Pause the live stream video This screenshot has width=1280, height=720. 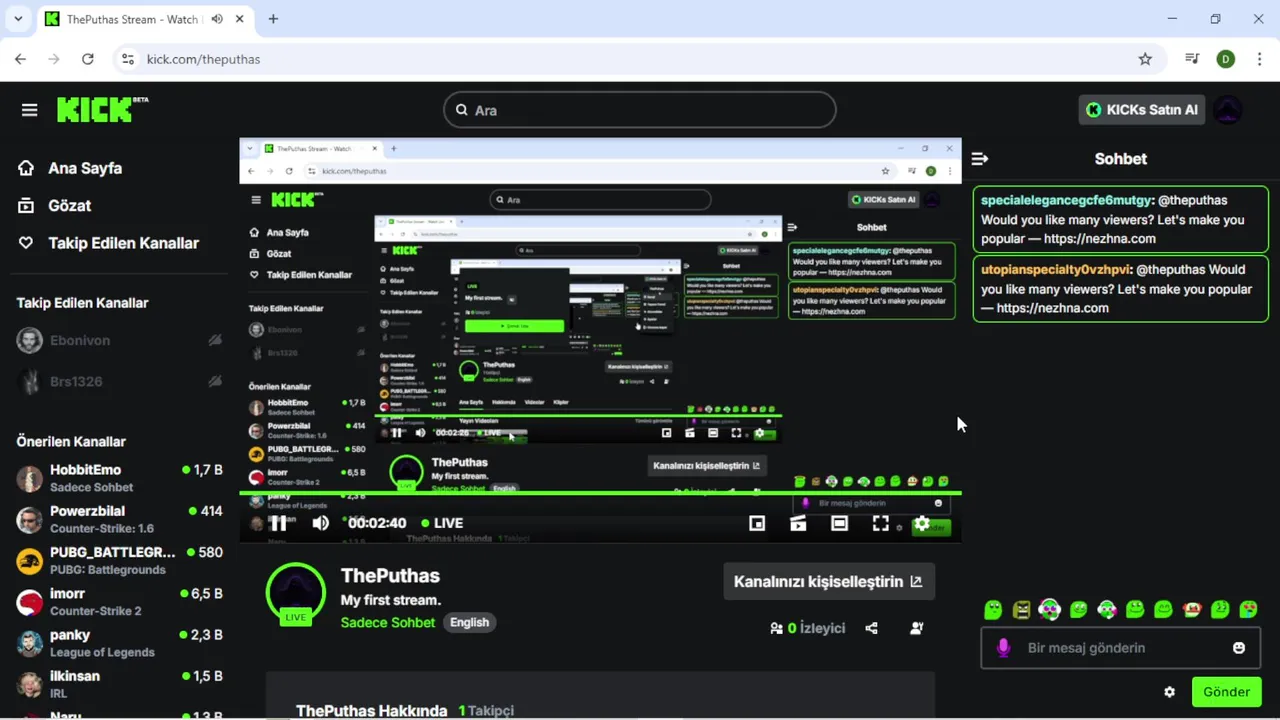[278, 523]
